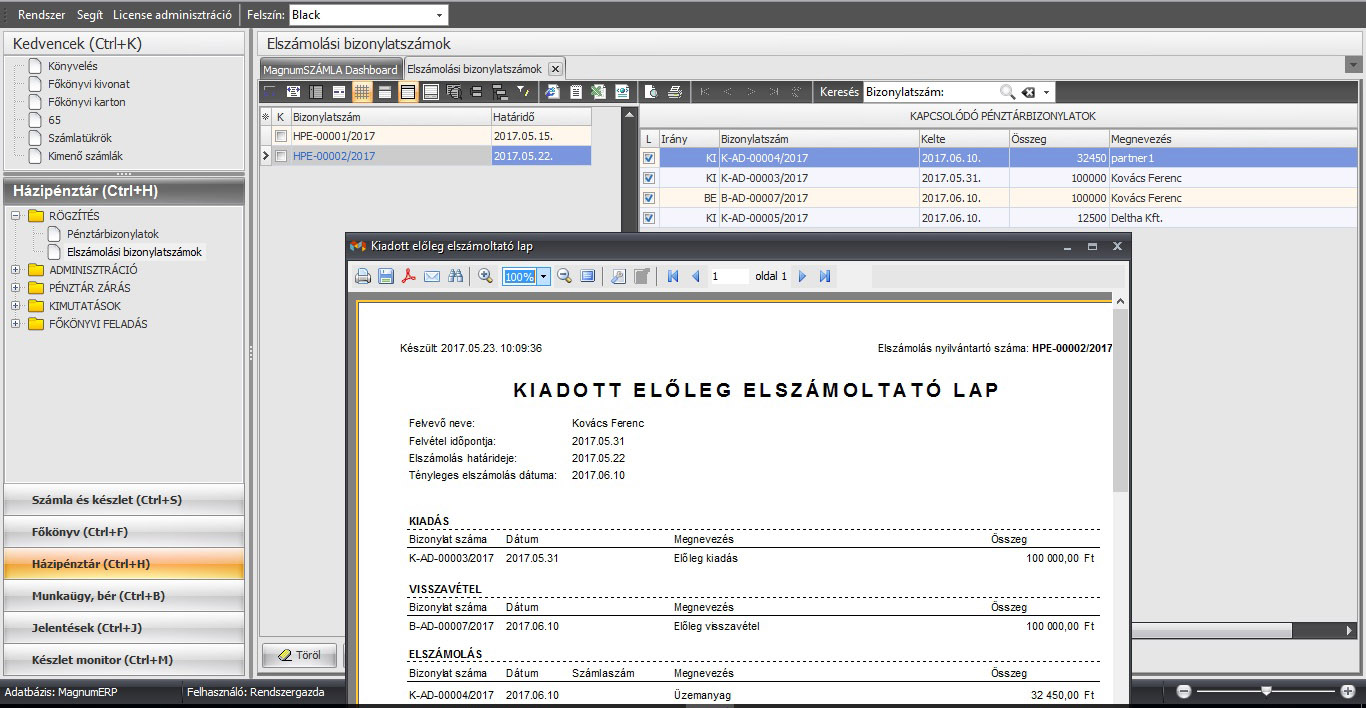Image resolution: width=1366 pixels, height=708 pixels.
Task: Open the Főkönyv (Ctrl+F) module
Action: pyautogui.click(x=124, y=532)
